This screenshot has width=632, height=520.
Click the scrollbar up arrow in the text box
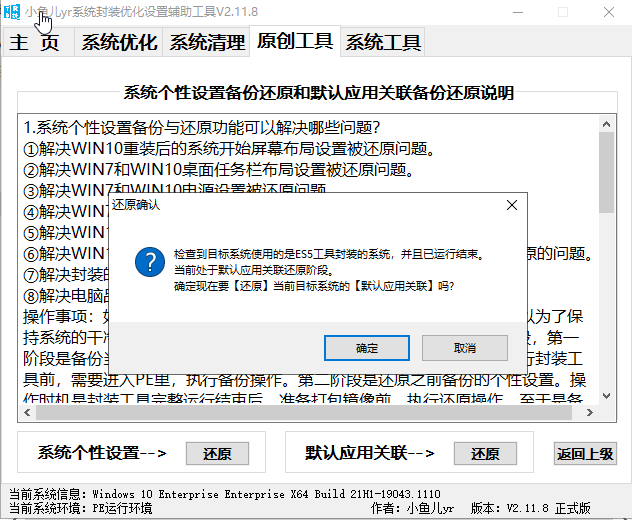click(606, 125)
